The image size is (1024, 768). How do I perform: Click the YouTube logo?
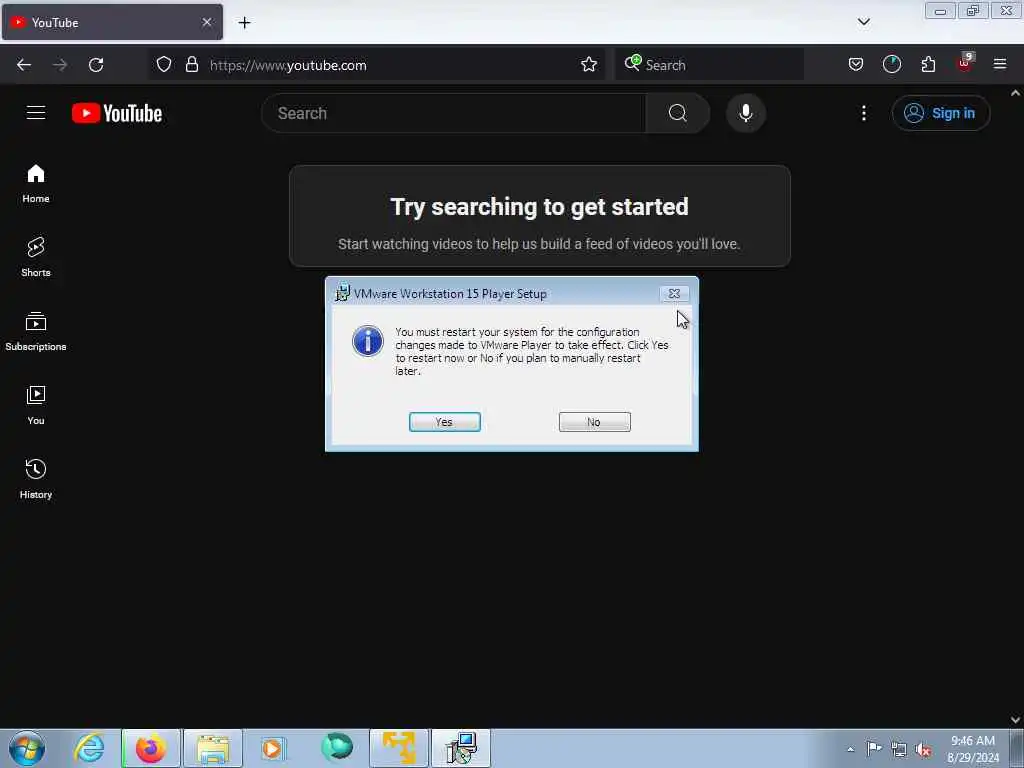117,113
